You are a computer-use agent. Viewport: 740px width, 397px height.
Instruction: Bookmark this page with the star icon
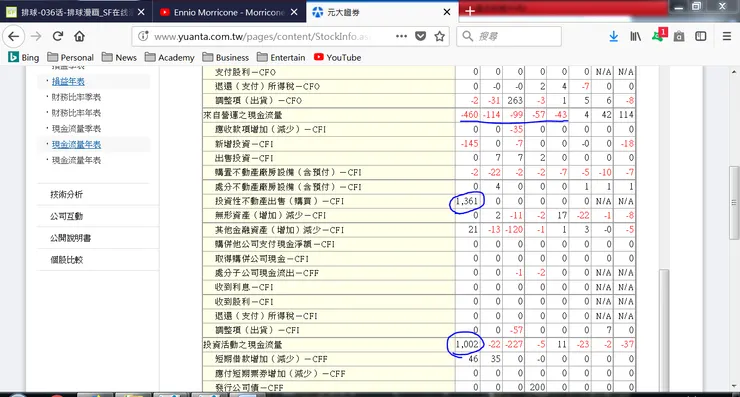(439, 36)
